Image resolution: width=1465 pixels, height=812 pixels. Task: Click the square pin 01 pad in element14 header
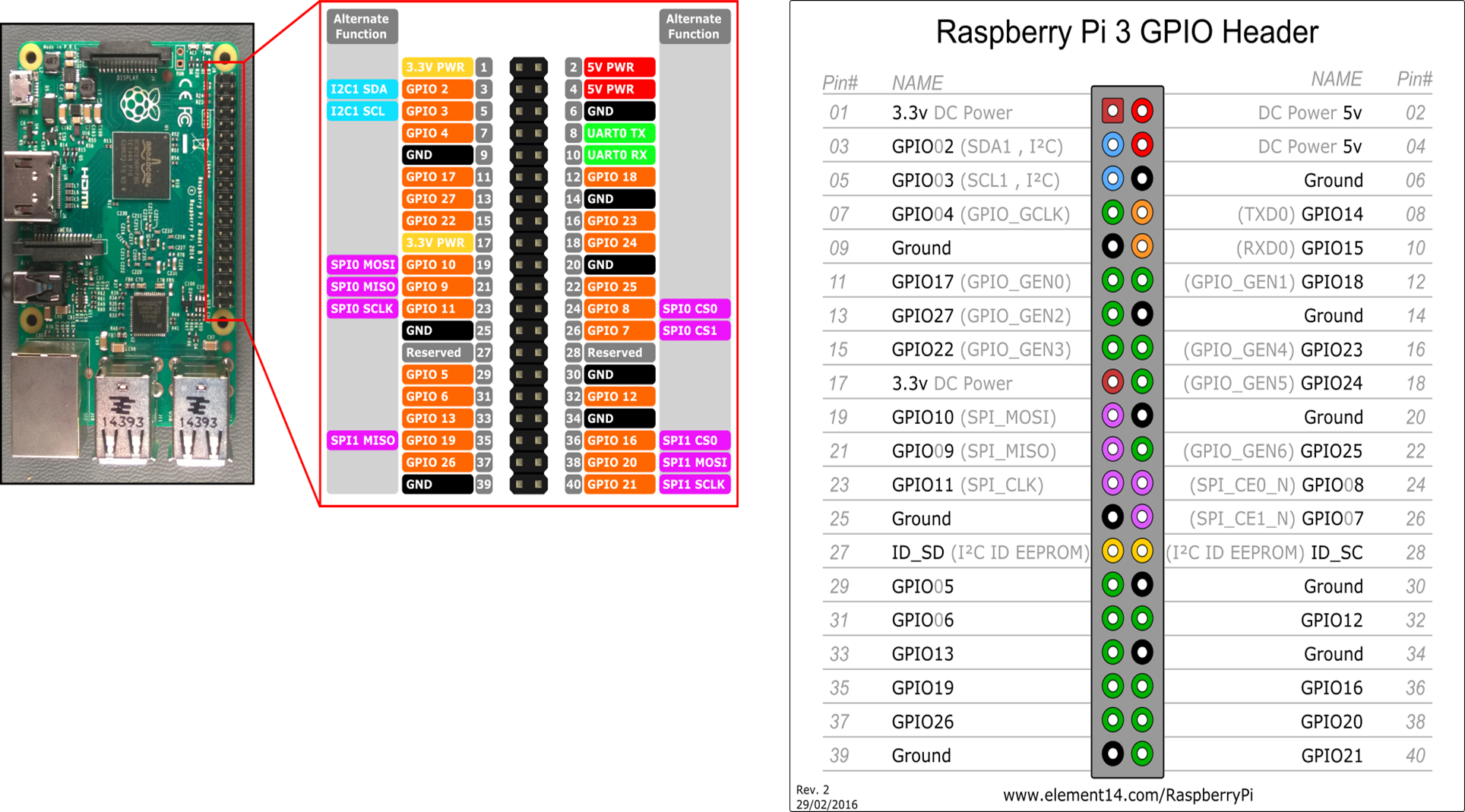click(1112, 111)
